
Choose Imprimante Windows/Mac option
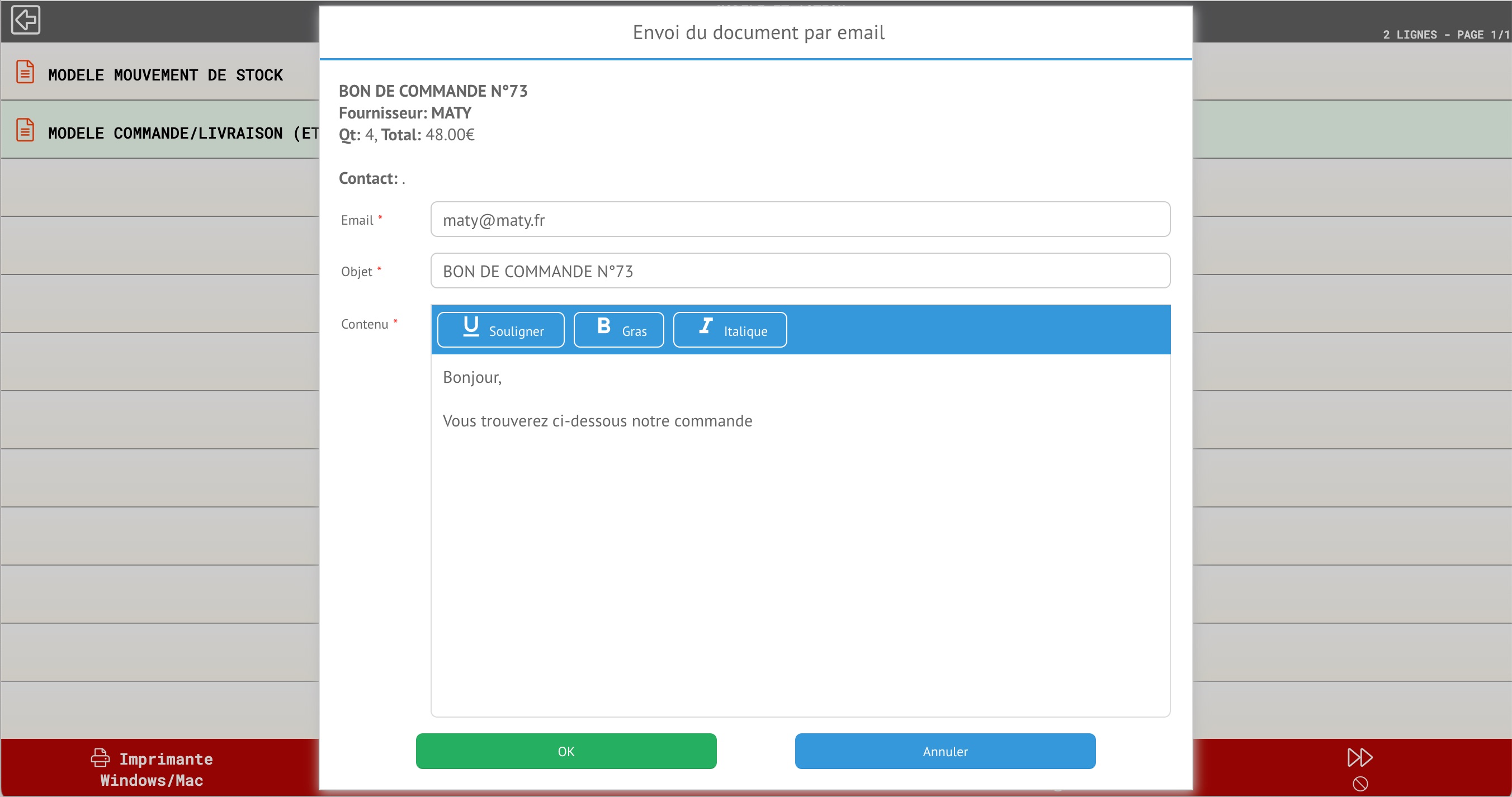coord(153,769)
